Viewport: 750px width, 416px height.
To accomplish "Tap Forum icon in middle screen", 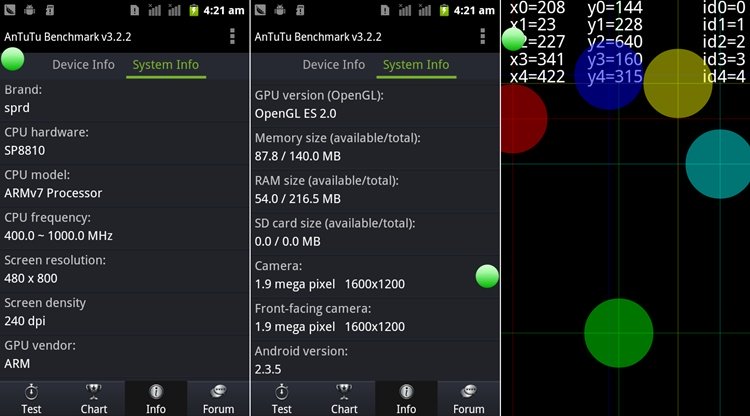I will point(468,391).
